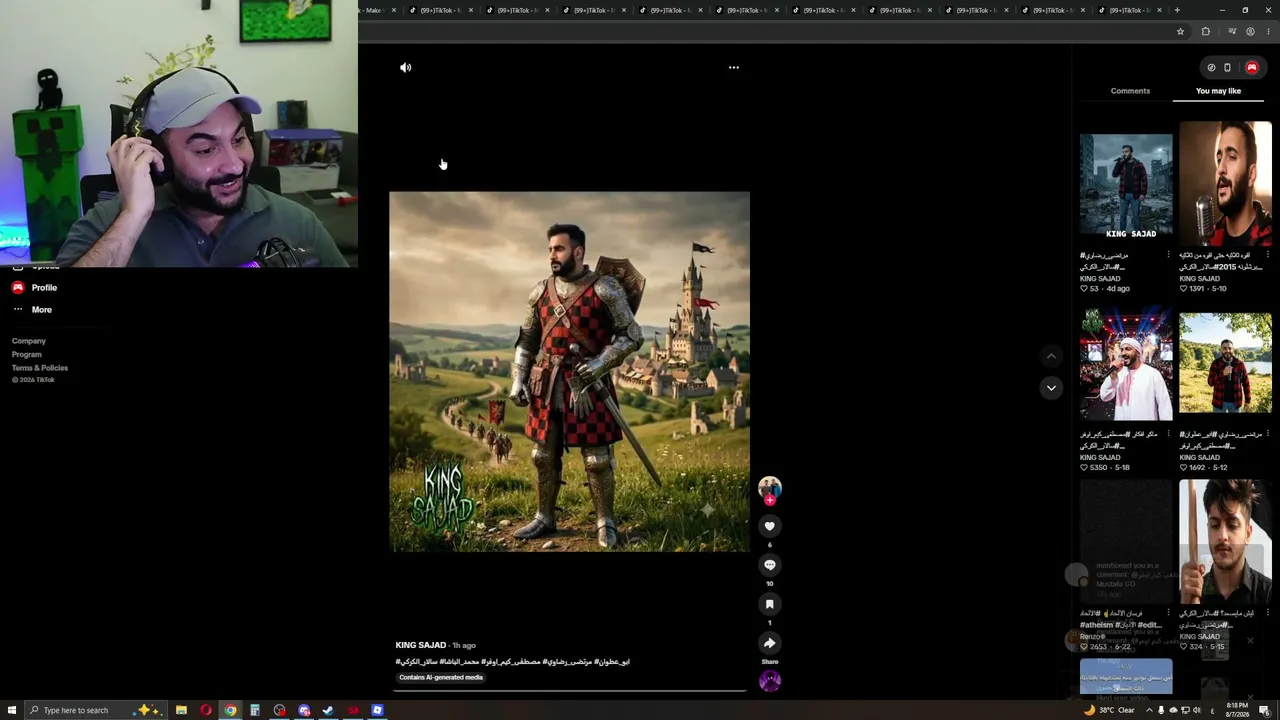Open Chrome media controls icon

click(x=1232, y=32)
